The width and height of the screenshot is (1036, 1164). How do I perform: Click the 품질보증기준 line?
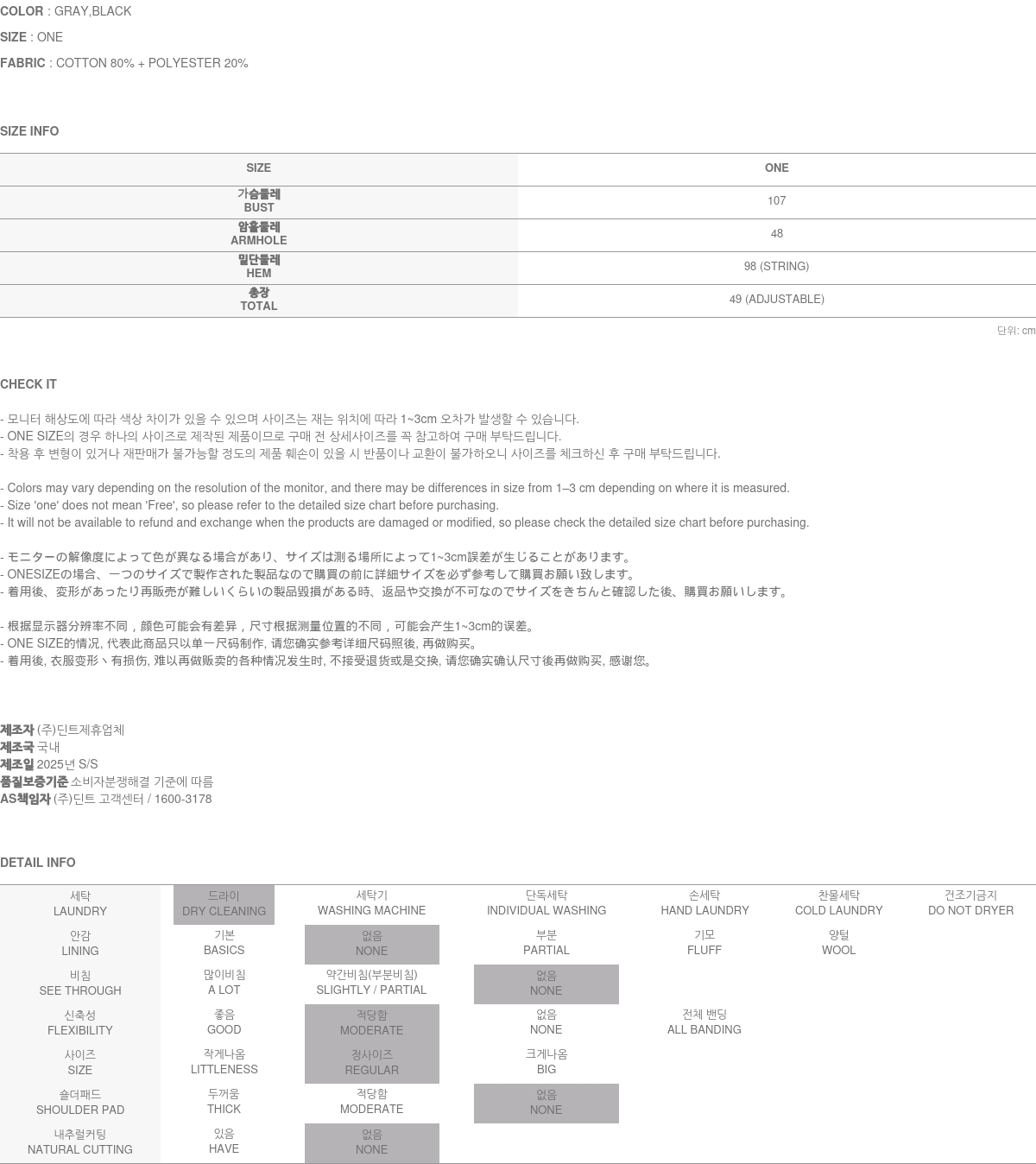click(x=107, y=781)
